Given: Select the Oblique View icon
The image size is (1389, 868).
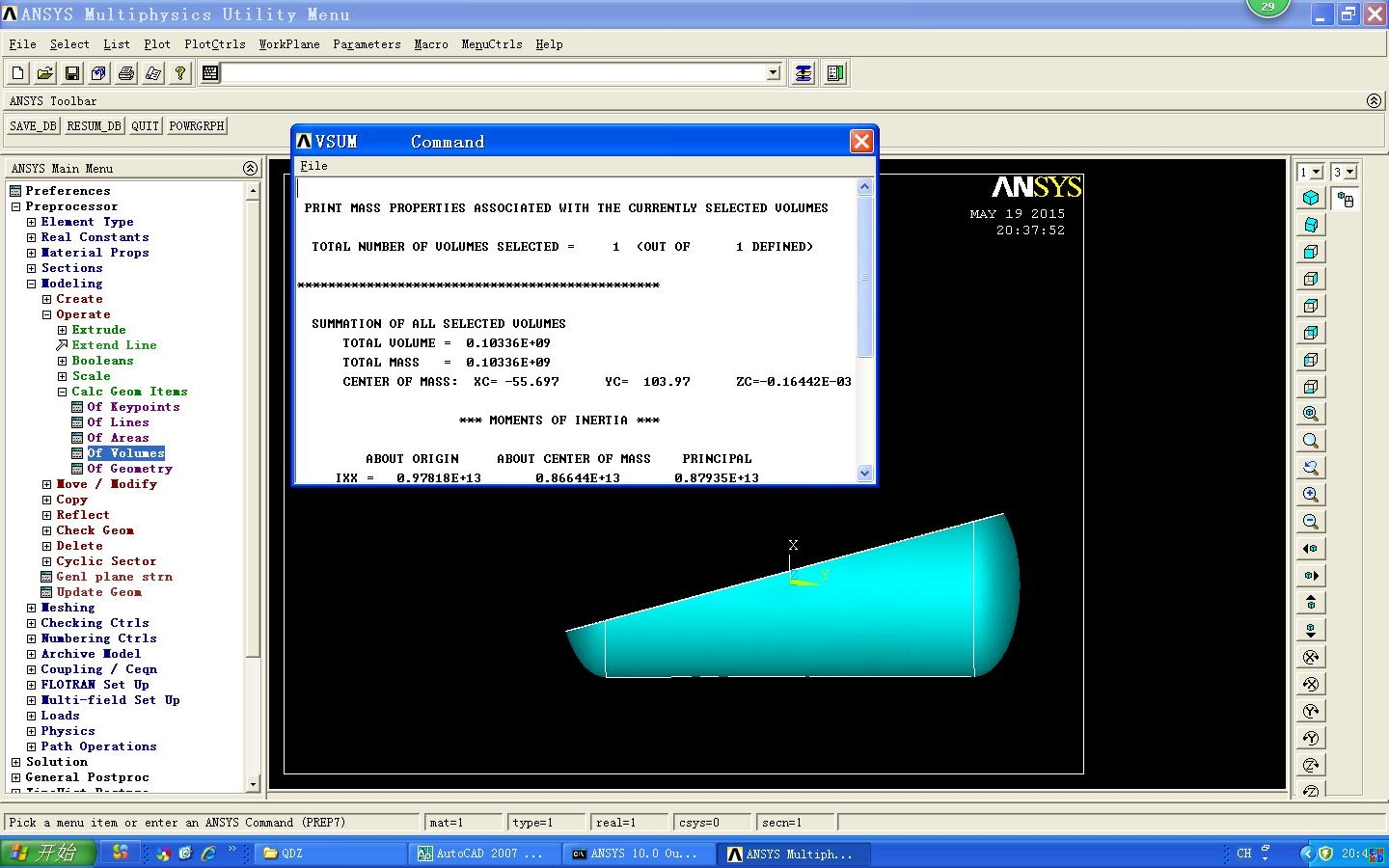Looking at the screenshot, I should point(1311,225).
